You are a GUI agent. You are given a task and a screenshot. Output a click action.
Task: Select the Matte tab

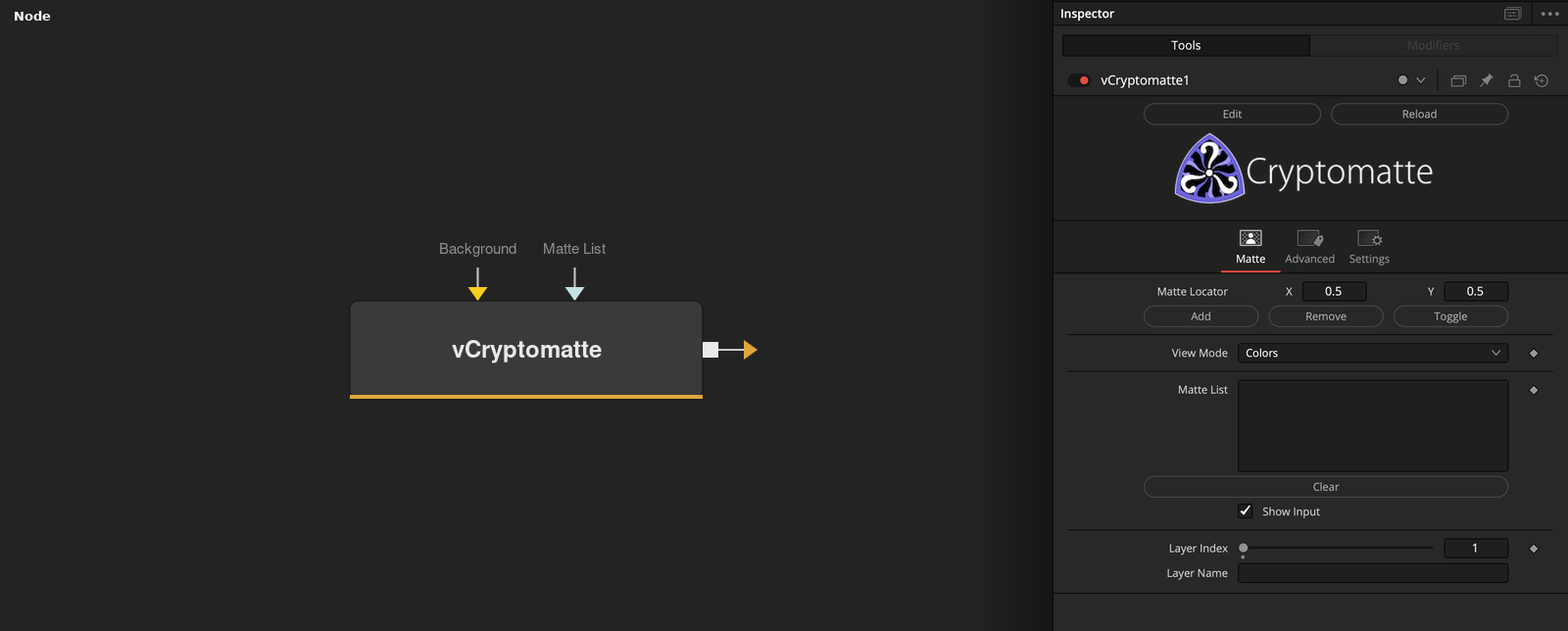1250,248
